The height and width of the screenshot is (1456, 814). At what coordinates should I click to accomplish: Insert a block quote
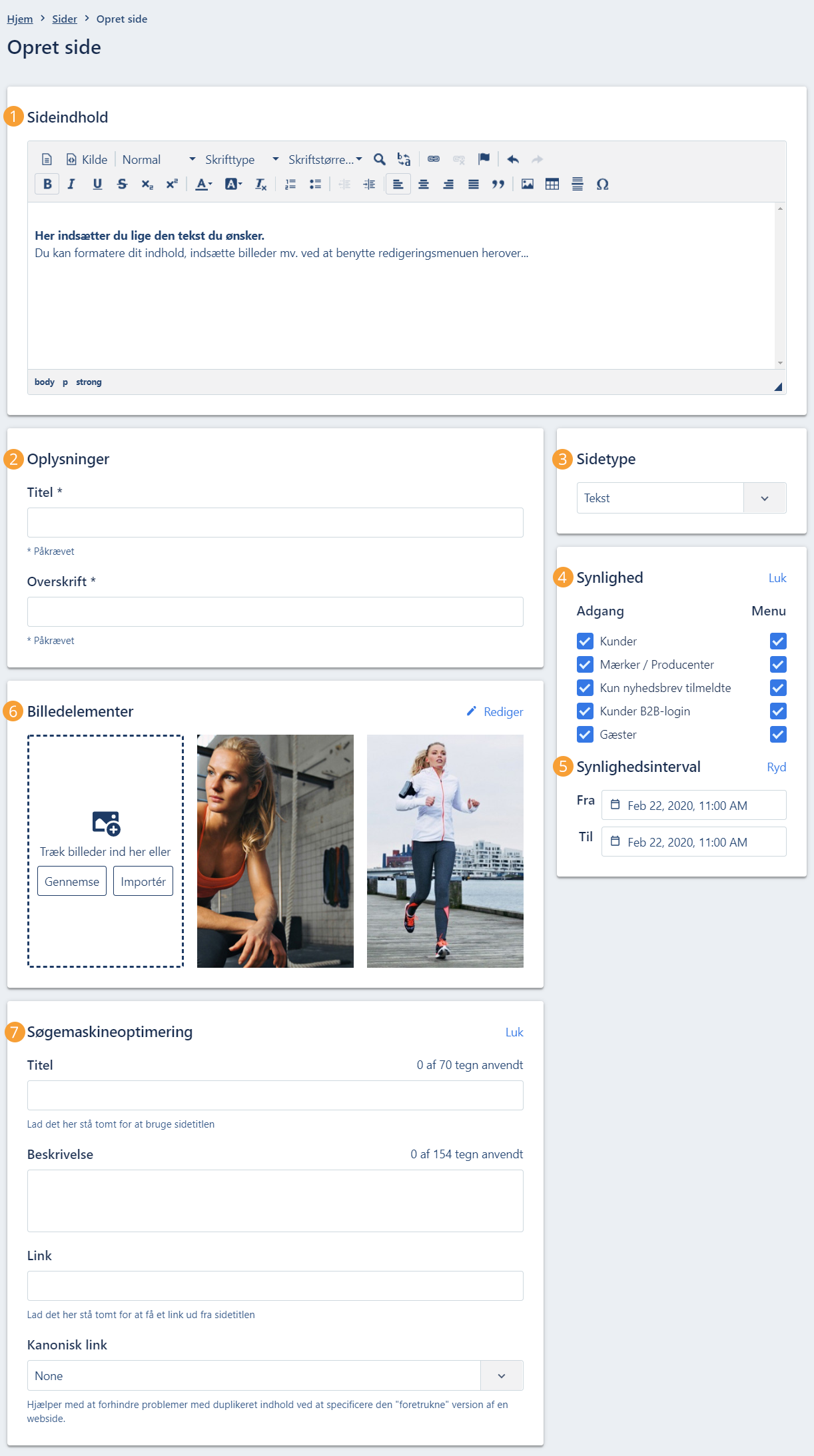pyautogui.click(x=498, y=184)
